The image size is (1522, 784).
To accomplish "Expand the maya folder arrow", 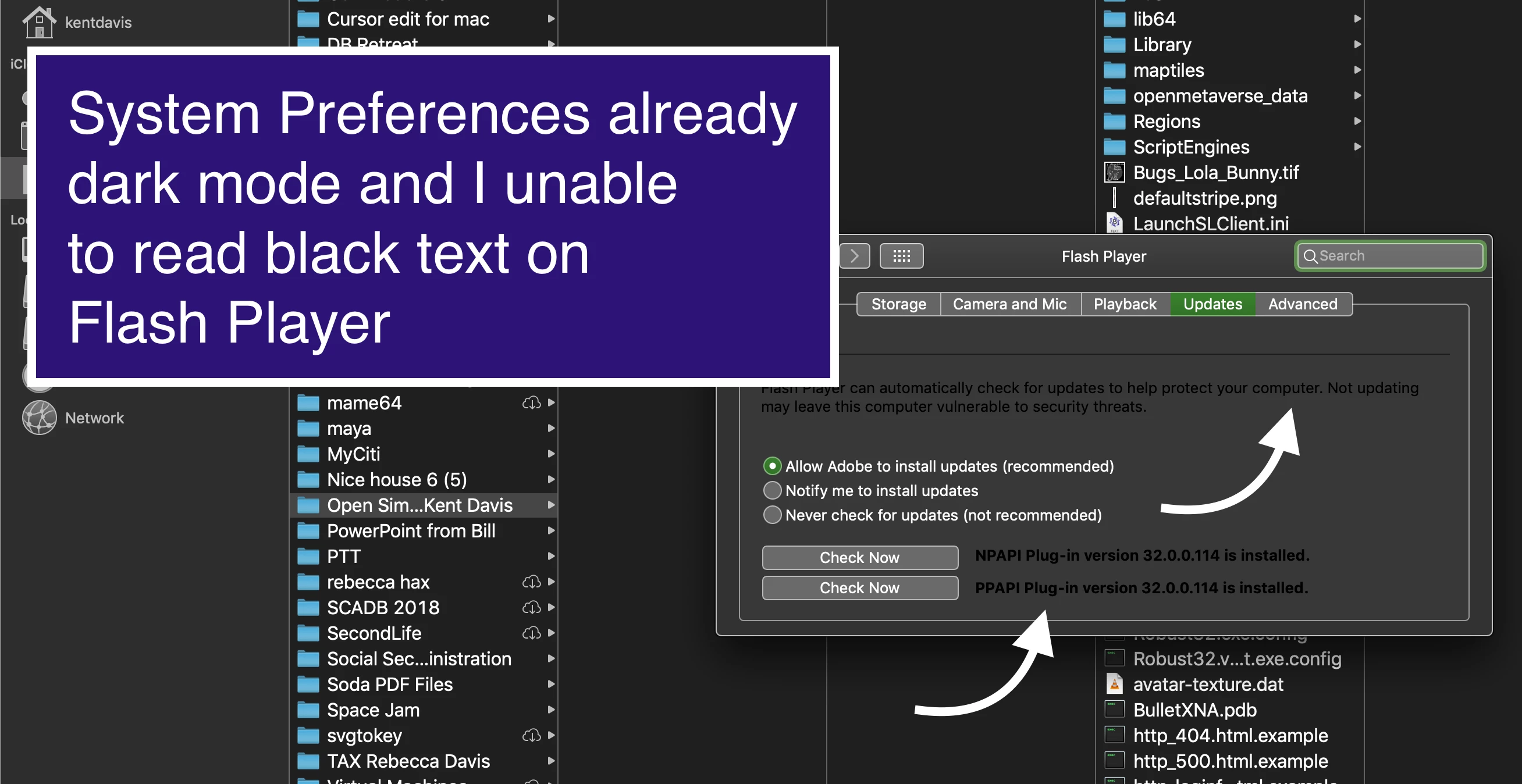I will [550, 428].
